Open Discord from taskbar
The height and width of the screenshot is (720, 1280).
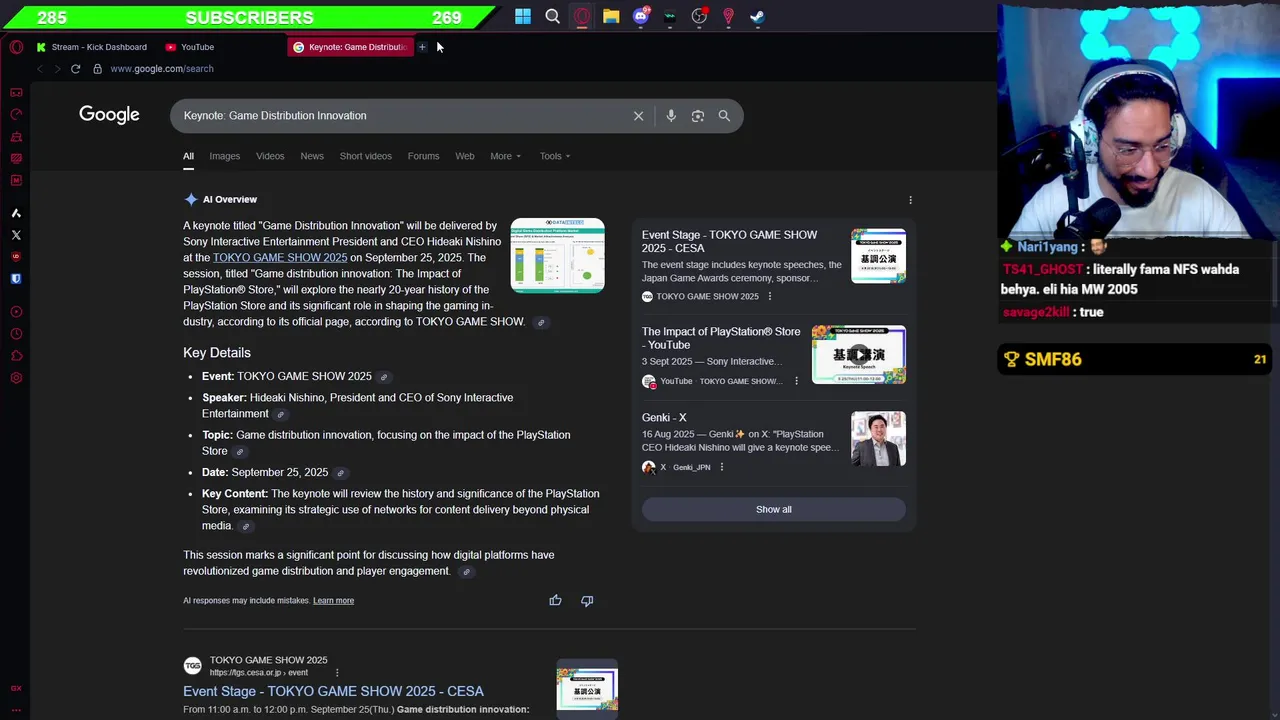[x=641, y=16]
